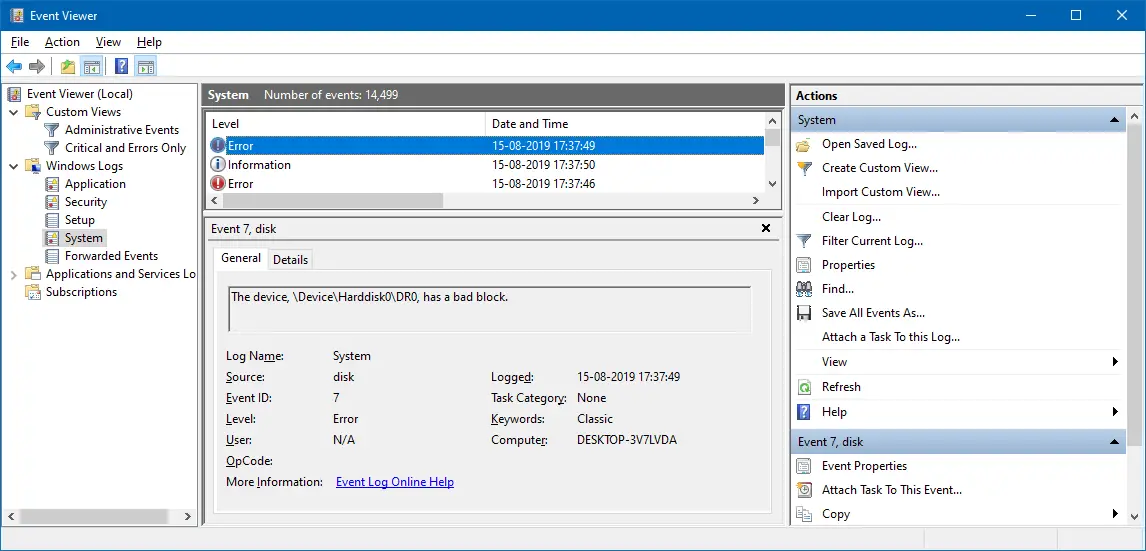Click the Actions pane scroll up arrow
The width and height of the screenshot is (1146, 551).
coord(1135,115)
